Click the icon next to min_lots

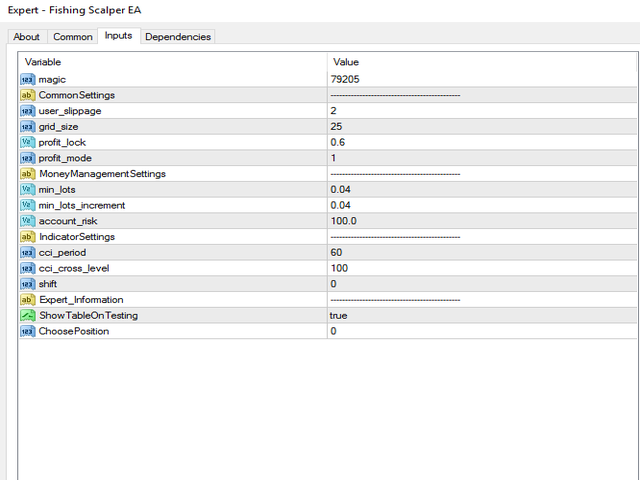27,189
